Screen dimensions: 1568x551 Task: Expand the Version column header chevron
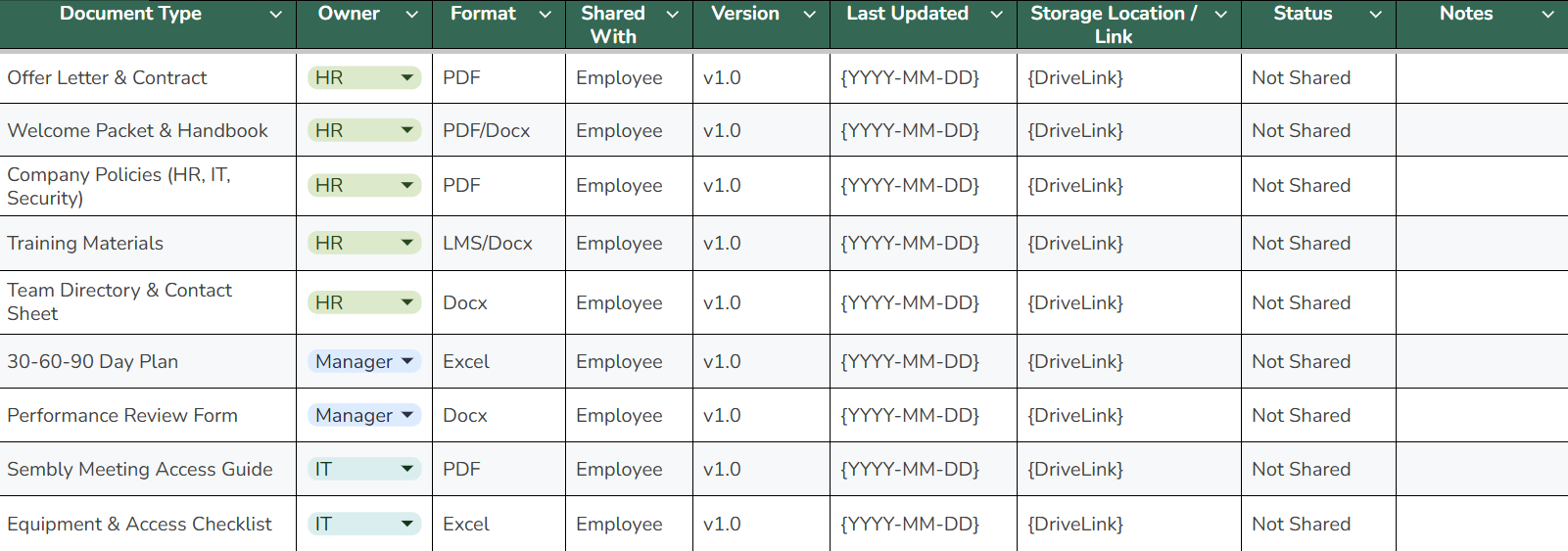tap(810, 15)
